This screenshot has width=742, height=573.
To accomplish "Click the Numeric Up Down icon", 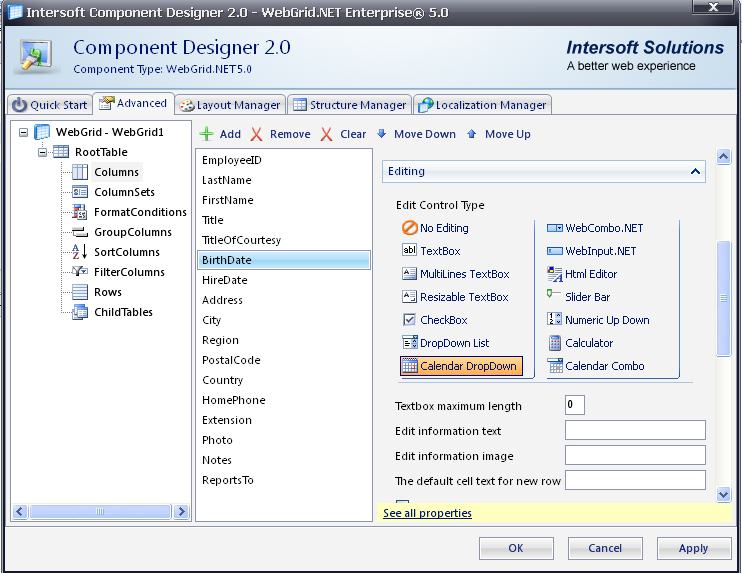I will tap(554, 319).
